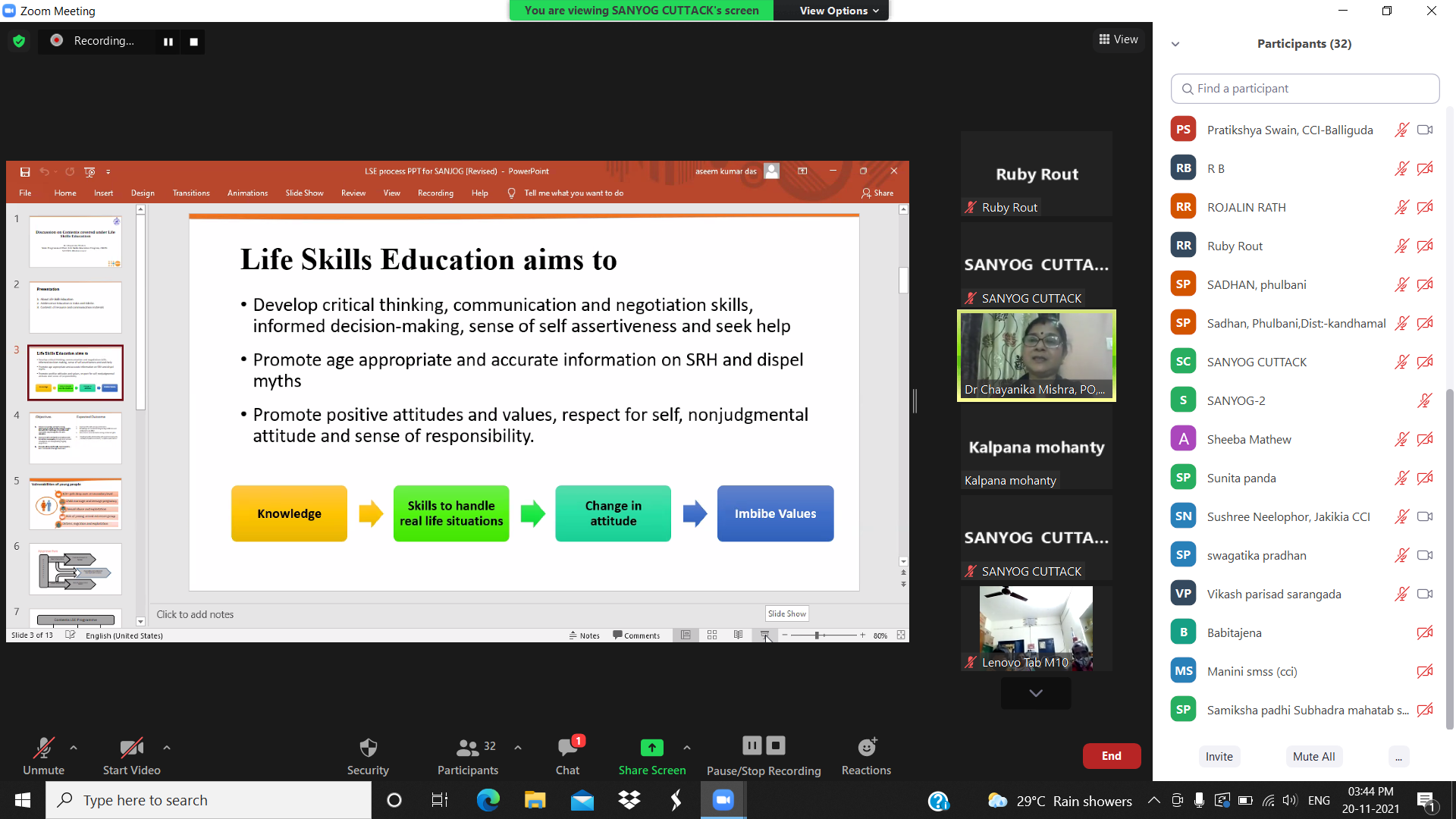This screenshot has height=819, width=1456.
Task: Toggle Babitajena's video camera icon
Action: tap(1425, 632)
